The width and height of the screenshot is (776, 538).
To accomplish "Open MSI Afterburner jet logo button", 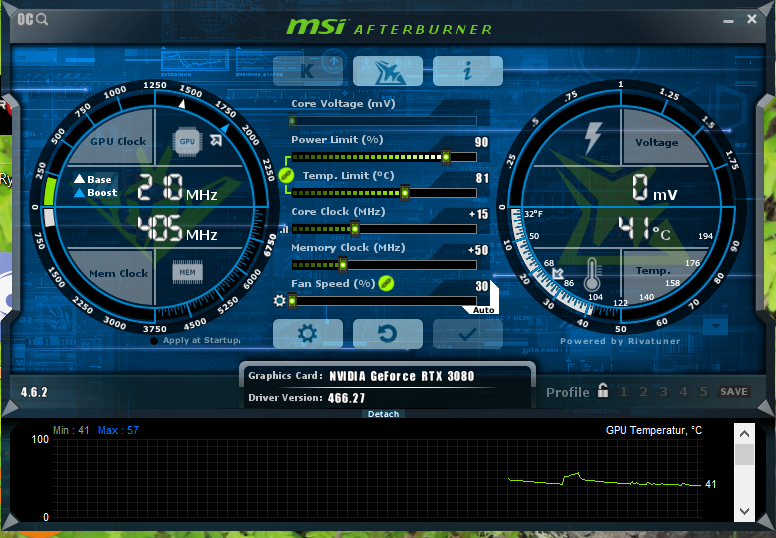I will click(388, 71).
